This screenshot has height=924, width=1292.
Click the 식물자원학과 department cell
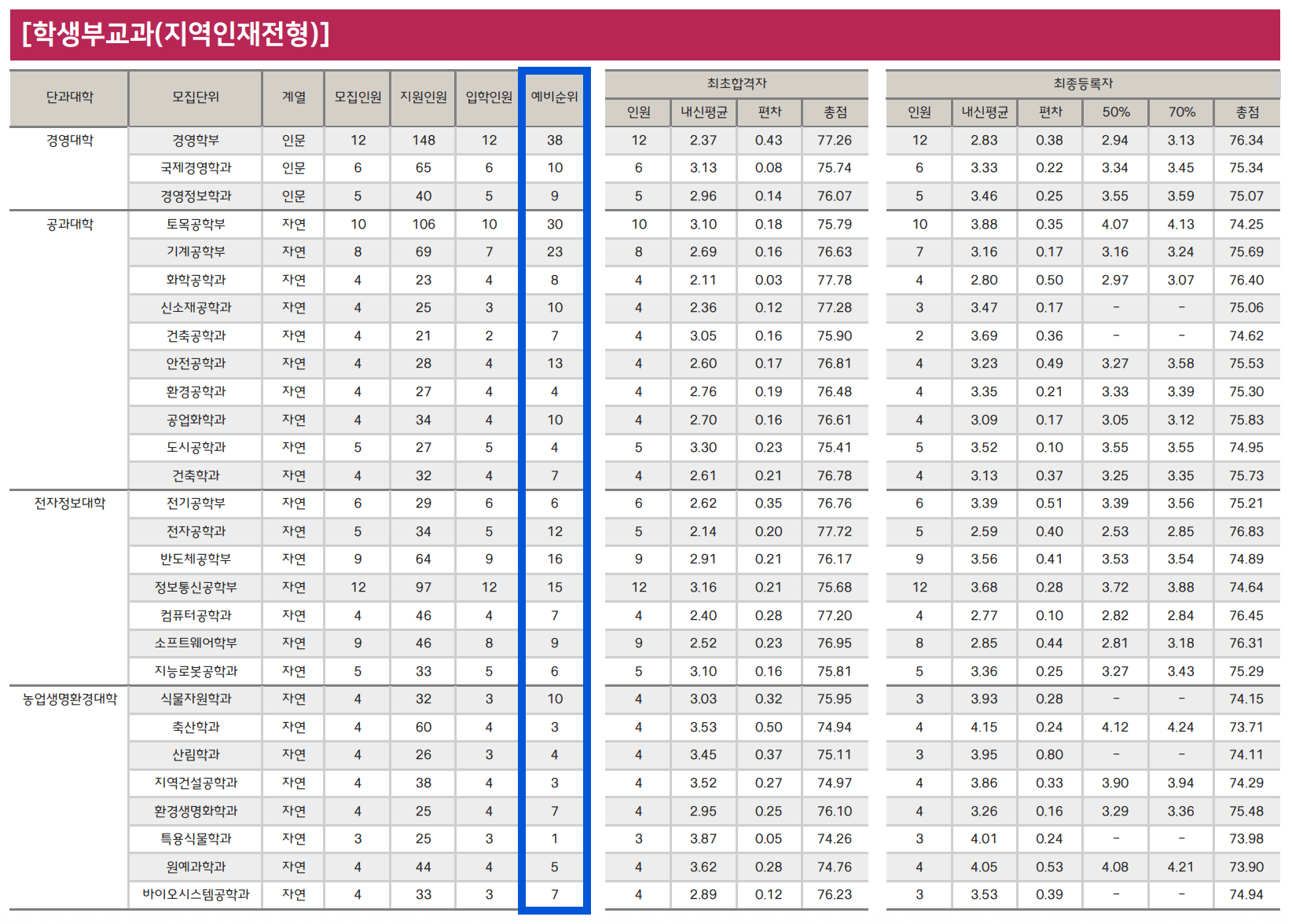pyautogui.click(x=196, y=699)
